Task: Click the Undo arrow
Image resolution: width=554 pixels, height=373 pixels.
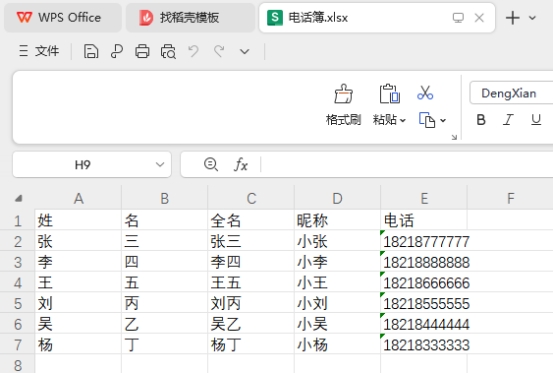Action: [x=193, y=51]
